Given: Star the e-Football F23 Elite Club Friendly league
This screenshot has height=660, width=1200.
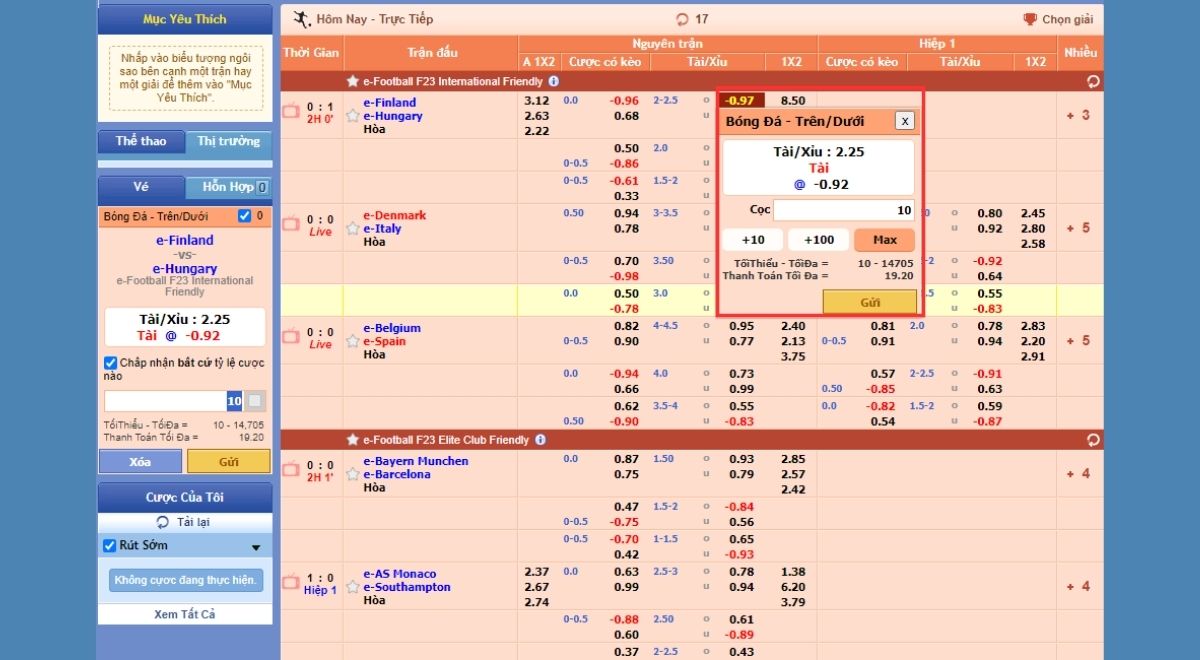Looking at the screenshot, I should point(352,440).
